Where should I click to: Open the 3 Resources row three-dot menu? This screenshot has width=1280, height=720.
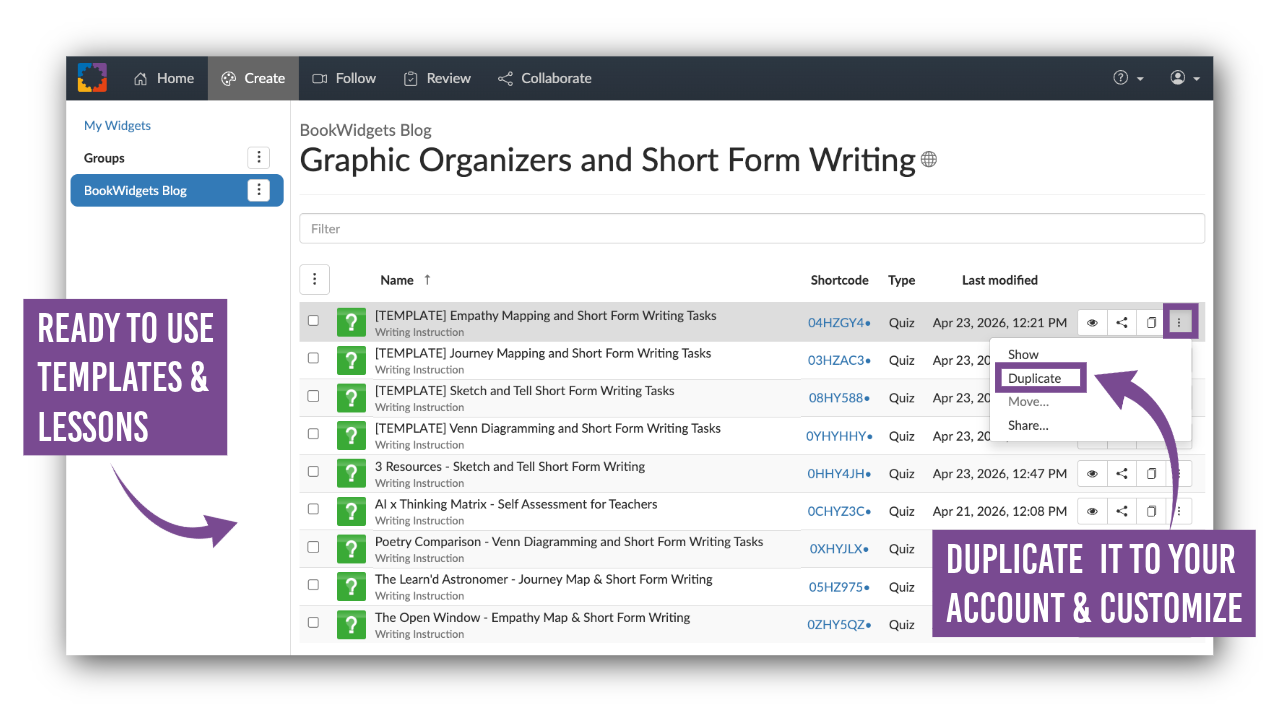pyautogui.click(x=1180, y=474)
